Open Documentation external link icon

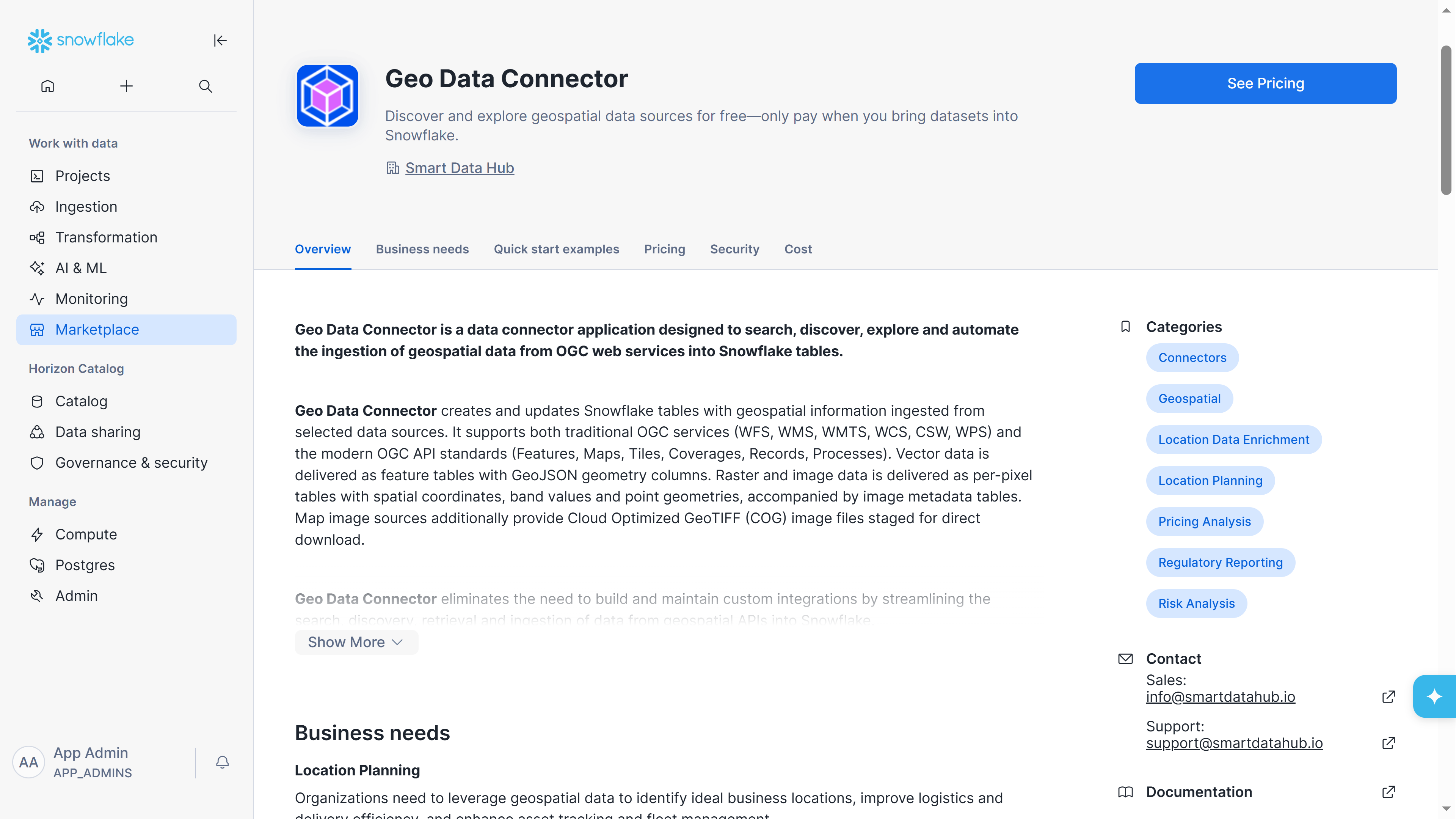(x=1388, y=792)
